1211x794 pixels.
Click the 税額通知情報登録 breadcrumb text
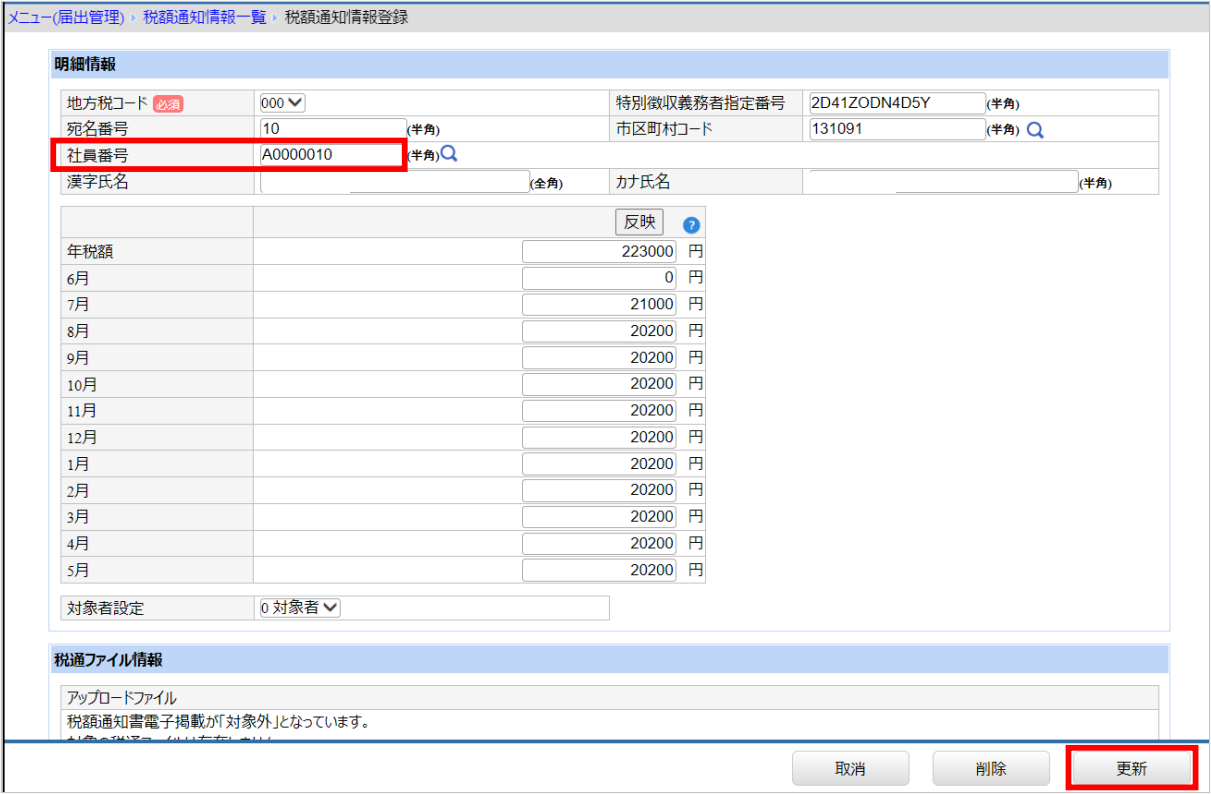[x=346, y=17]
